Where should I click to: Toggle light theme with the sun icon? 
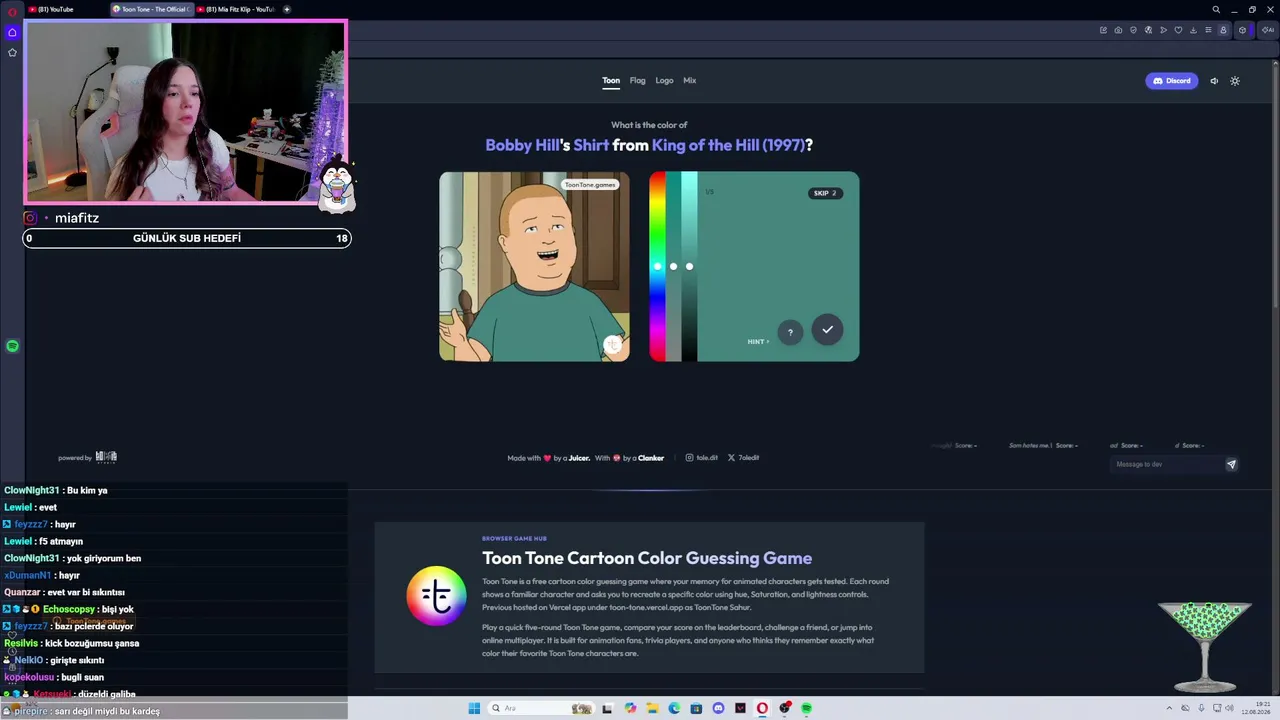click(1235, 81)
